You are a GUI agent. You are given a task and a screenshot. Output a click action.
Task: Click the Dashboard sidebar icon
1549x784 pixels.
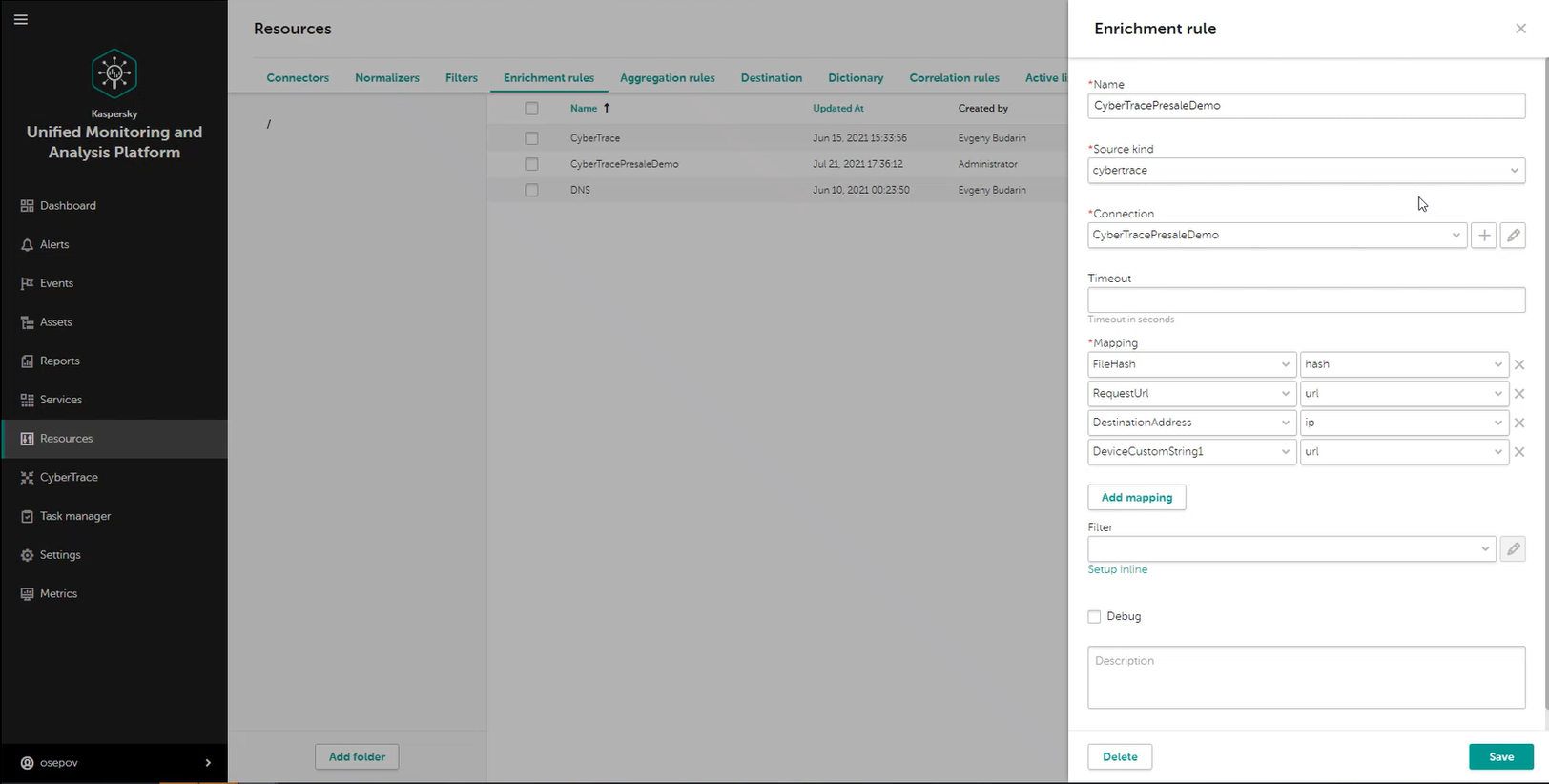[x=27, y=206]
